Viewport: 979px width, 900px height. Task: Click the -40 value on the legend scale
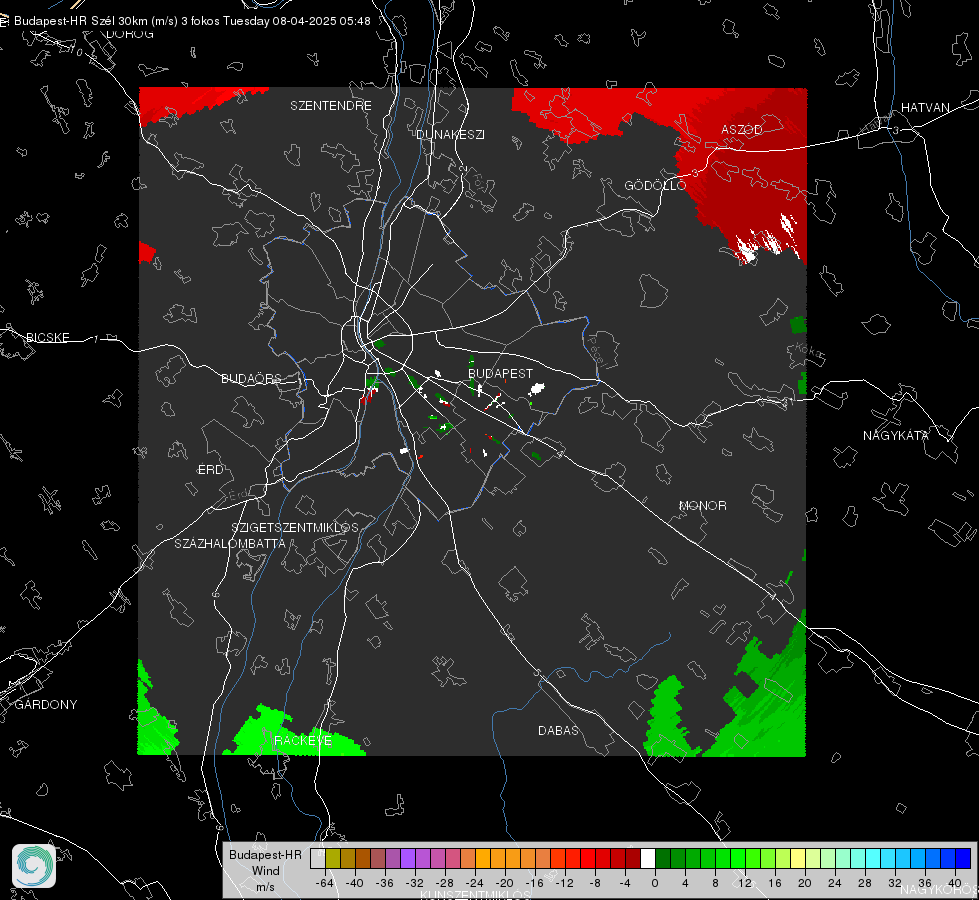click(x=355, y=883)
